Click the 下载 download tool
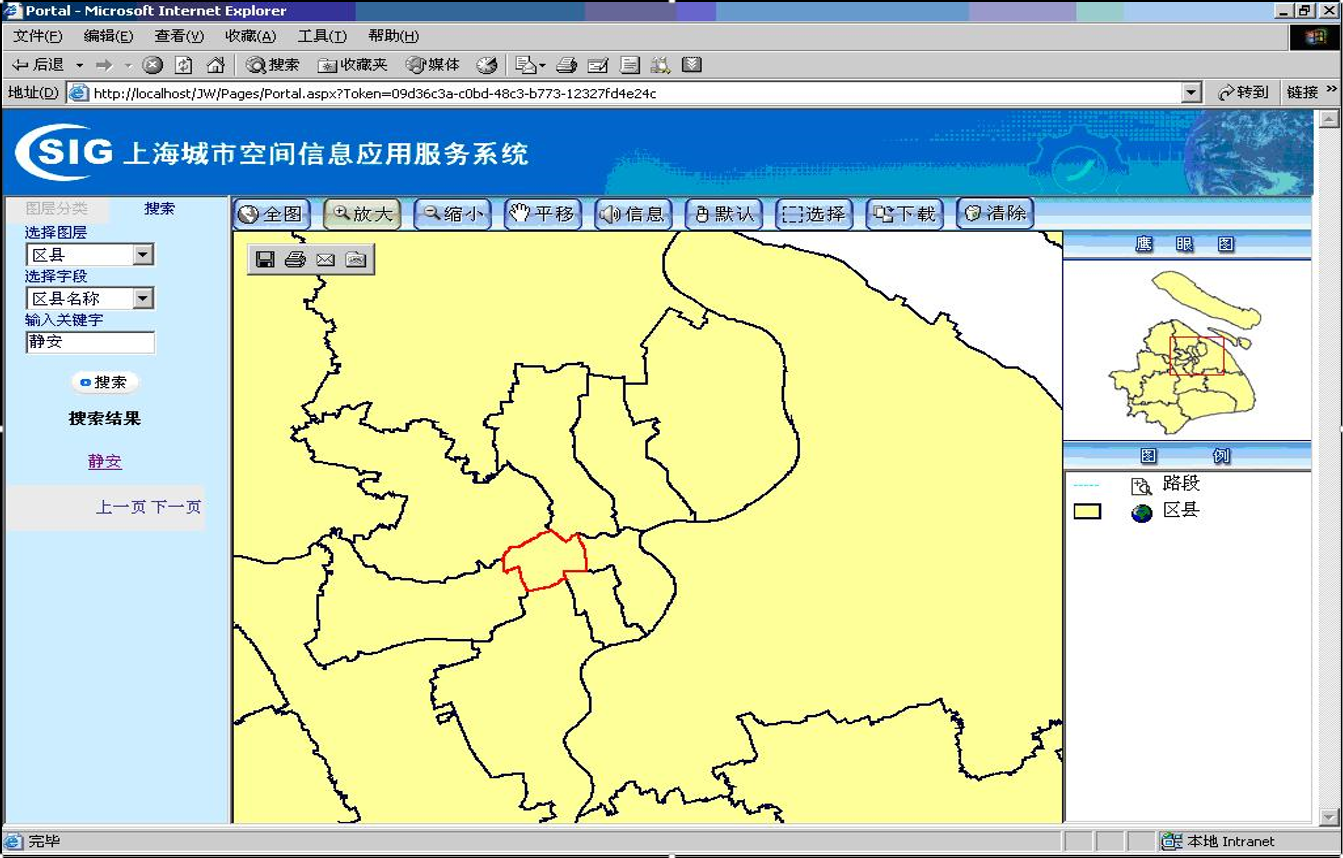 pyautogui.click(x=904, y=214)
